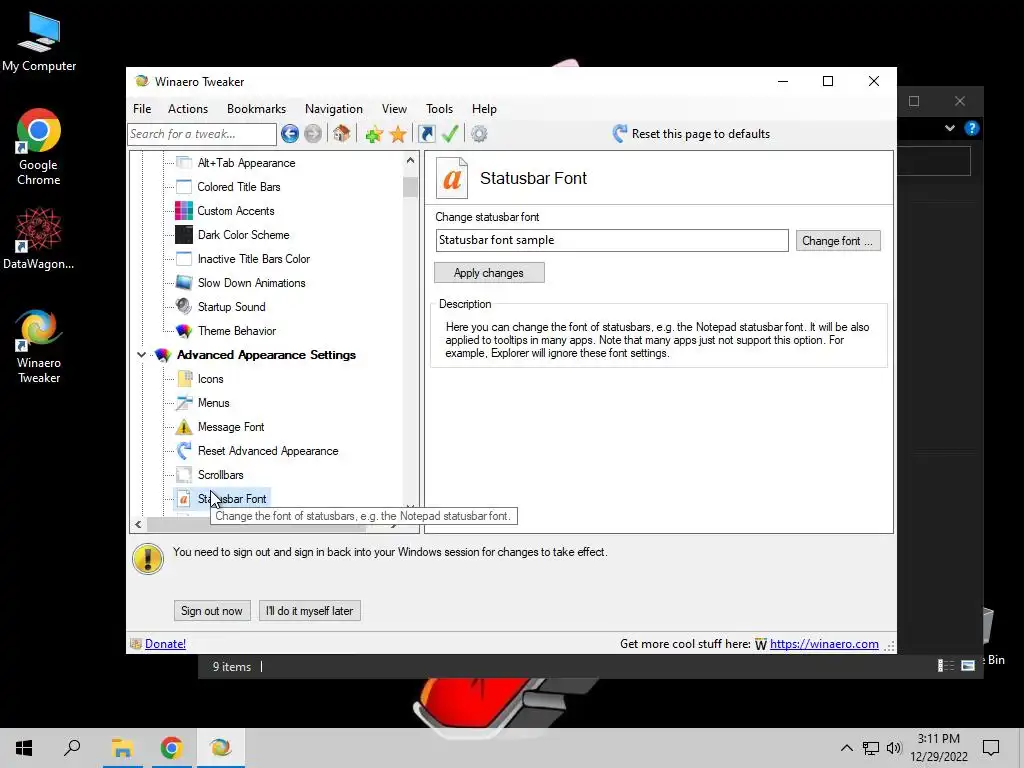Click the tree horizontal scrollbar left arrow

[138, 524]
